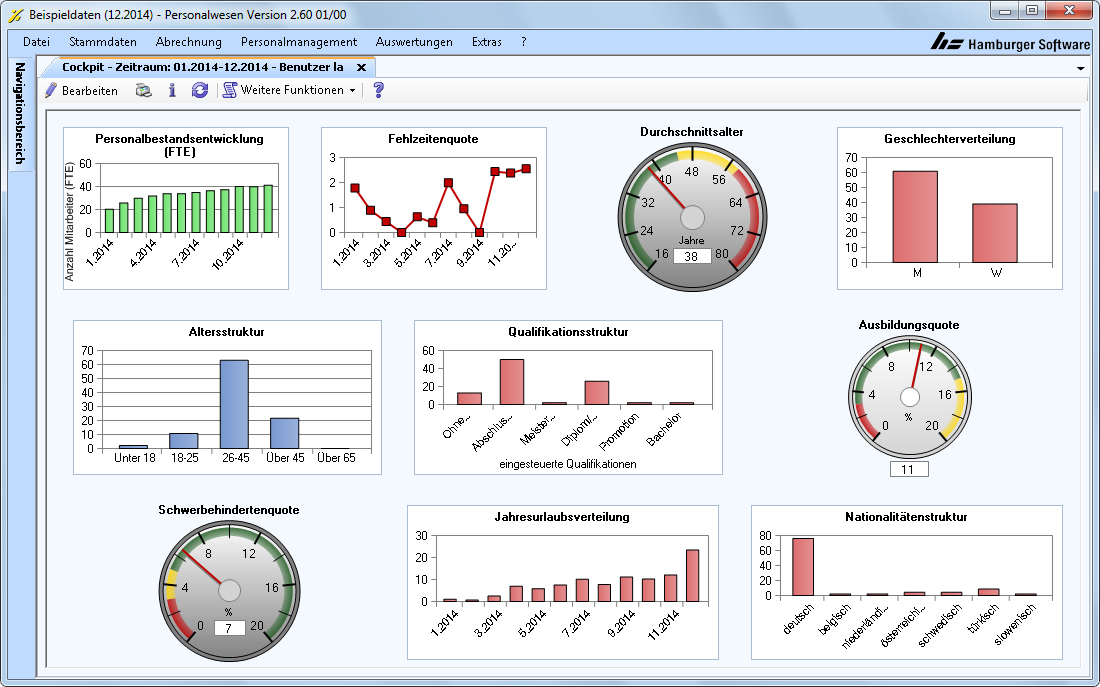Open the Stammdaten menu
This screenshot has width=1100, height=687.
tap(103, 42)
